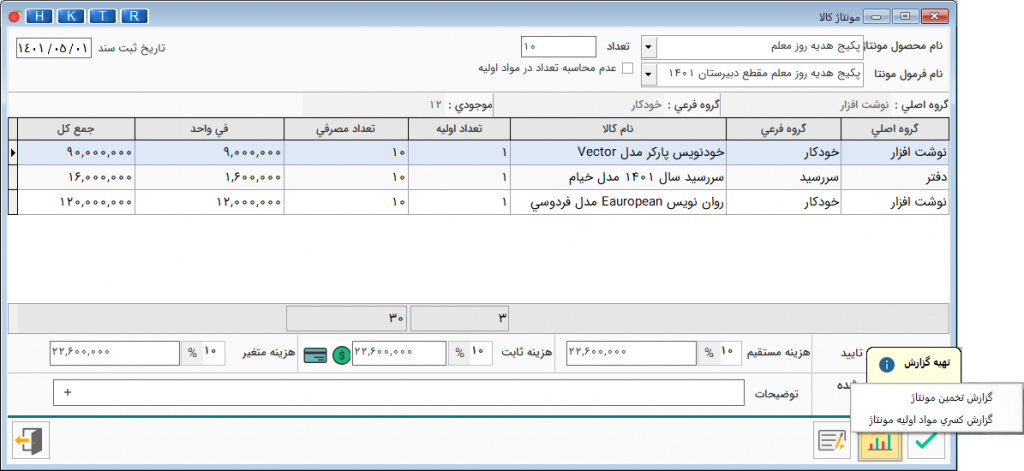The height and width of the screenshot is (471, 1024).
Task: Click the تعداد اوليه column header
Action: point(460,129)
